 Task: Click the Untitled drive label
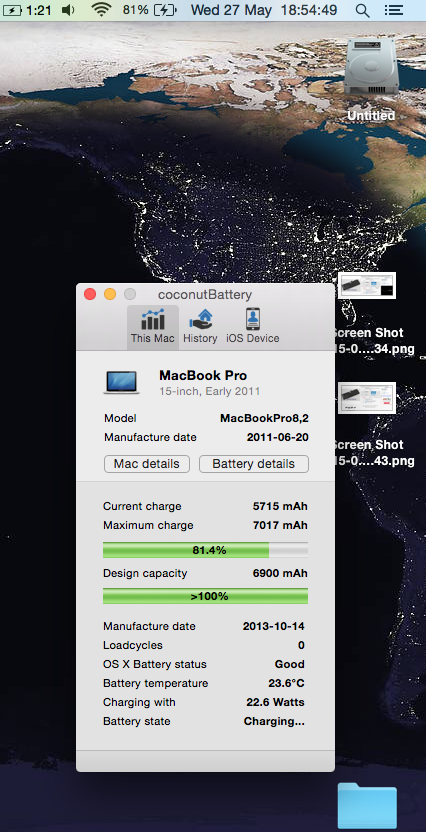371,116
